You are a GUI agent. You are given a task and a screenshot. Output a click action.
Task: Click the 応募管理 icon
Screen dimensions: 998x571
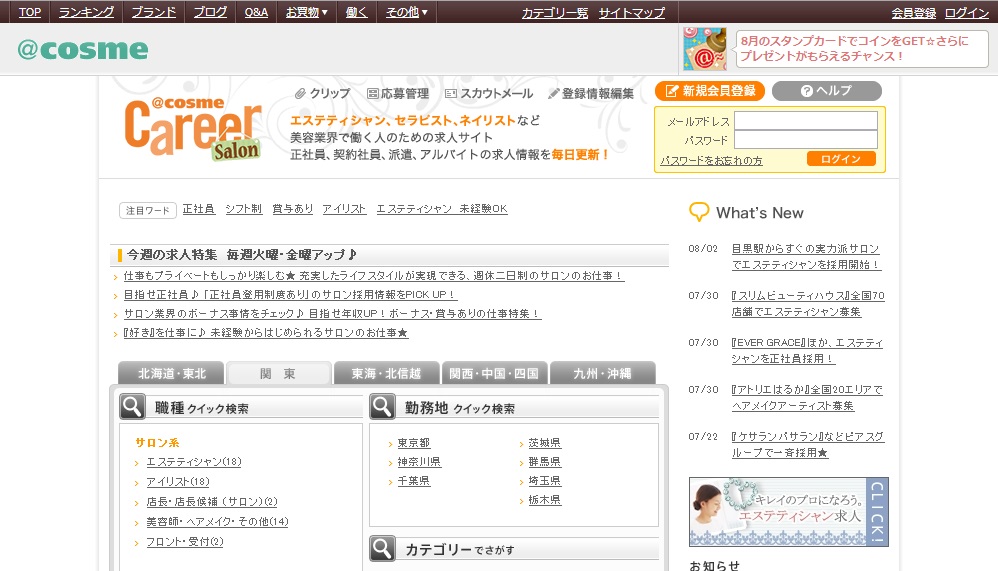coord(373,94)
